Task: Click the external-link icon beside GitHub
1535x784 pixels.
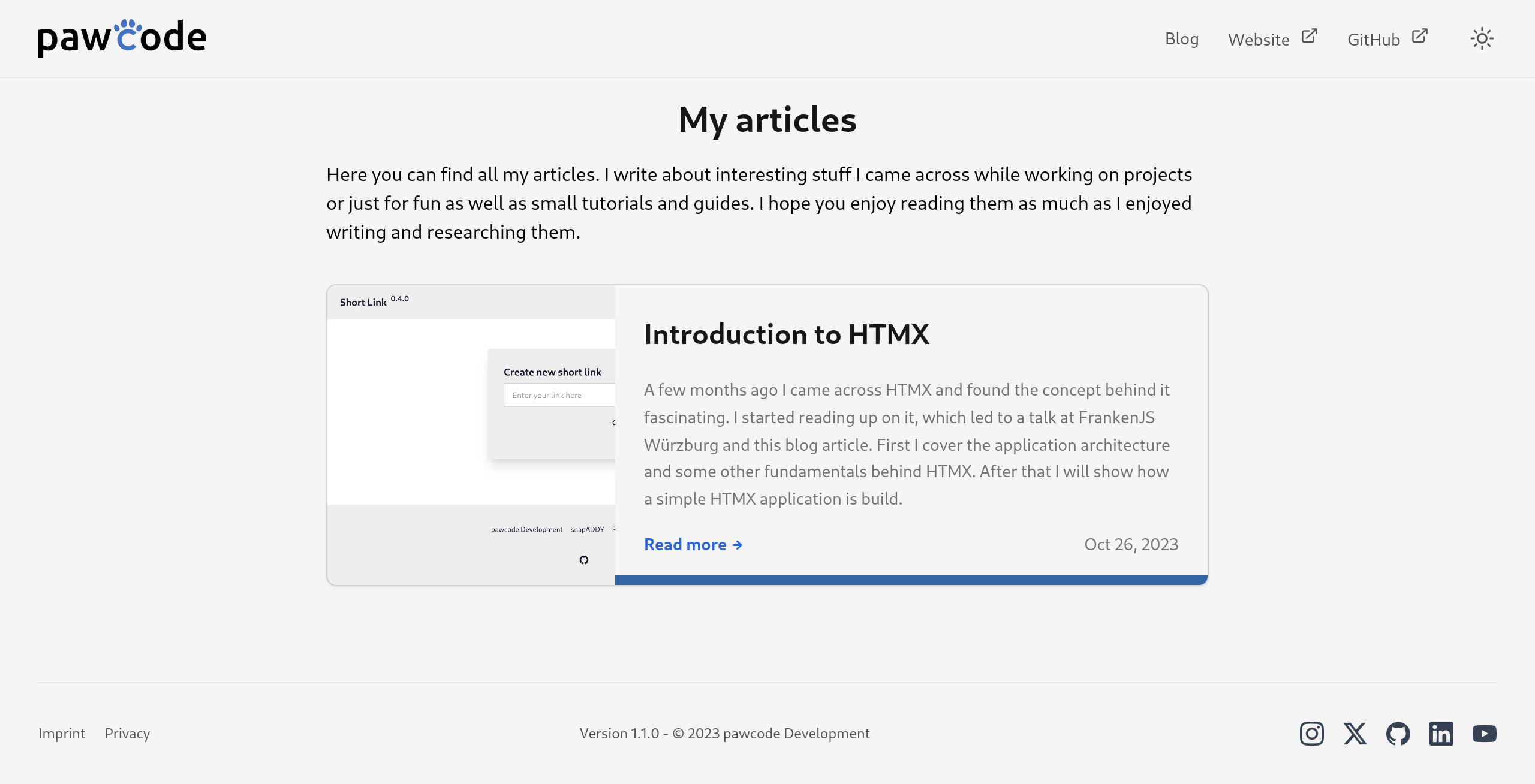Action: 1419,36
